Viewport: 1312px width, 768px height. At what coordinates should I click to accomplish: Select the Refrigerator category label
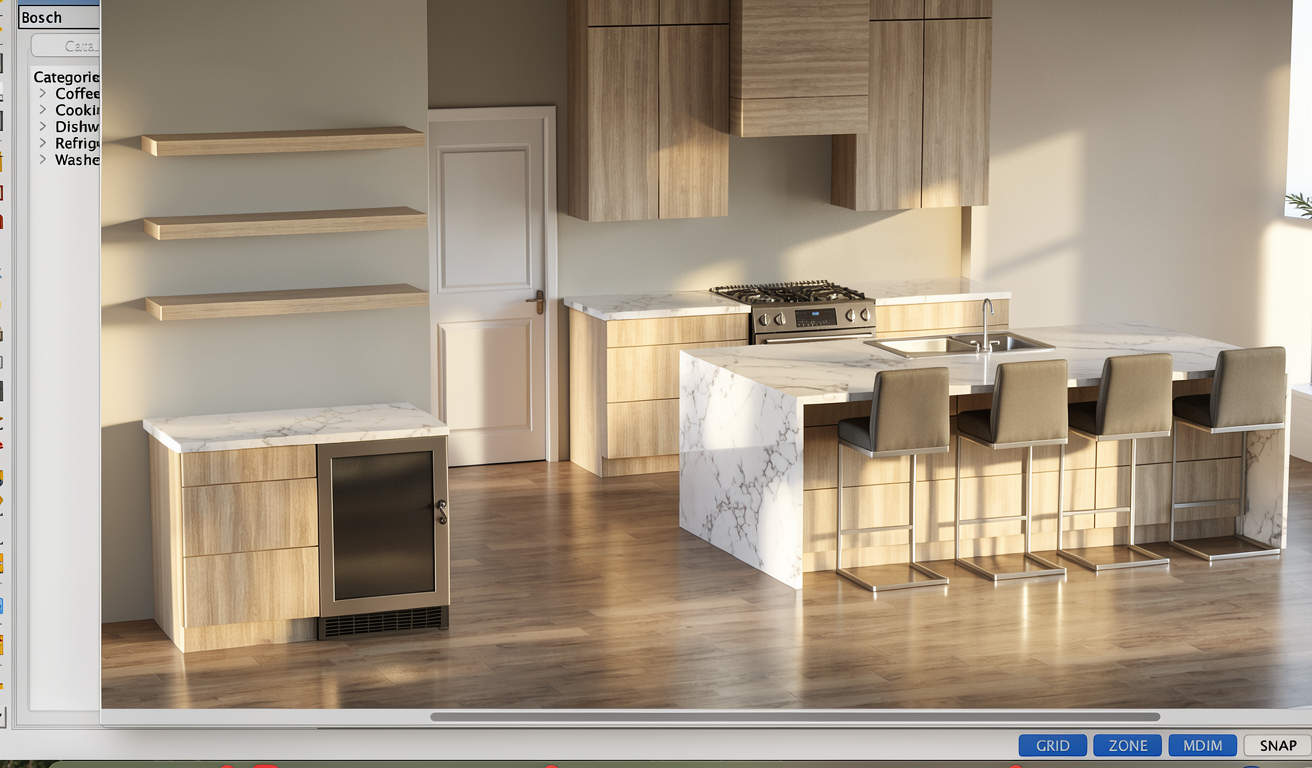pos(77,143)
